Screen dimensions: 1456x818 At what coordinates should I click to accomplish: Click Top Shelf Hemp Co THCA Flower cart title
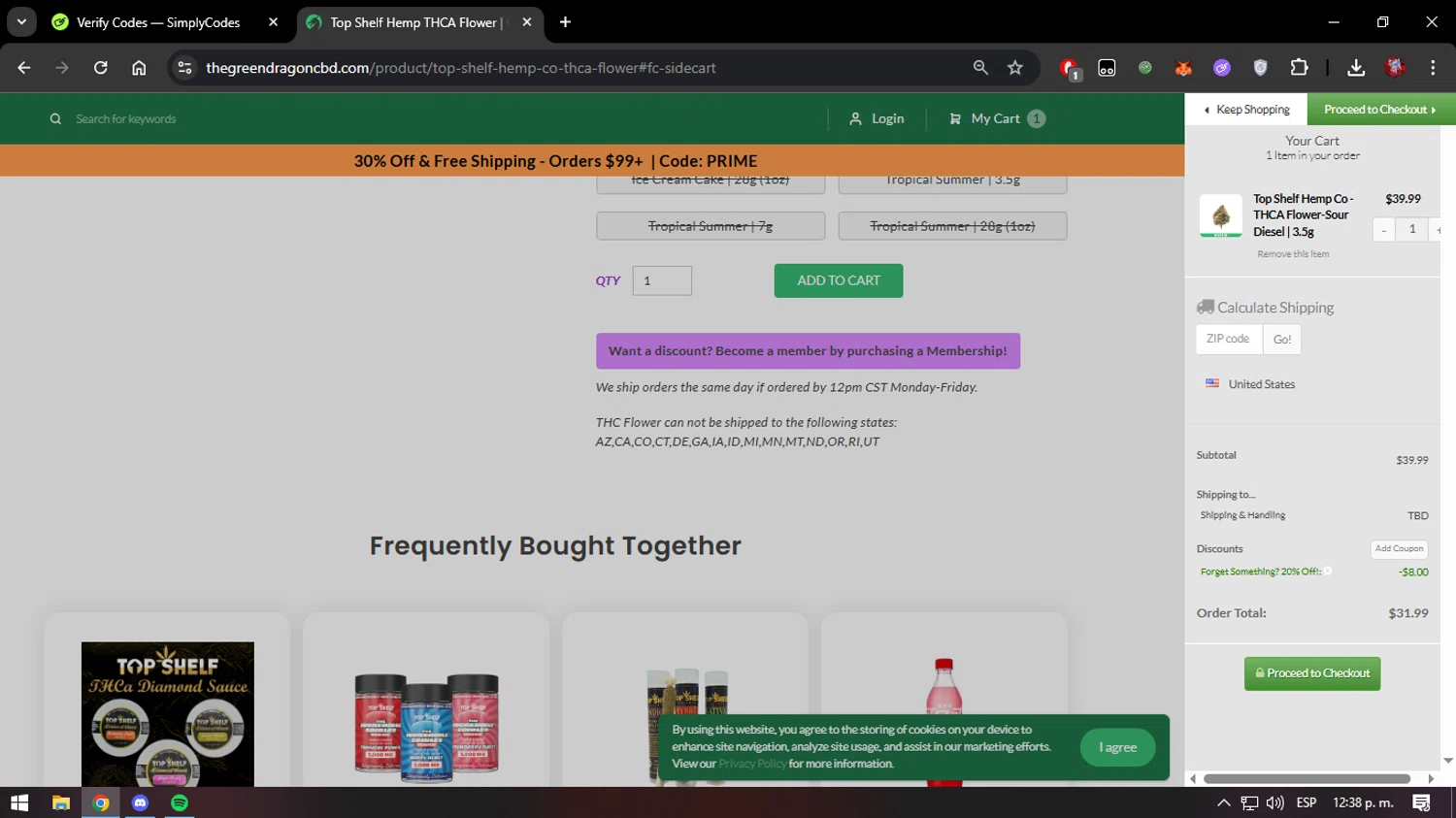1303,215
